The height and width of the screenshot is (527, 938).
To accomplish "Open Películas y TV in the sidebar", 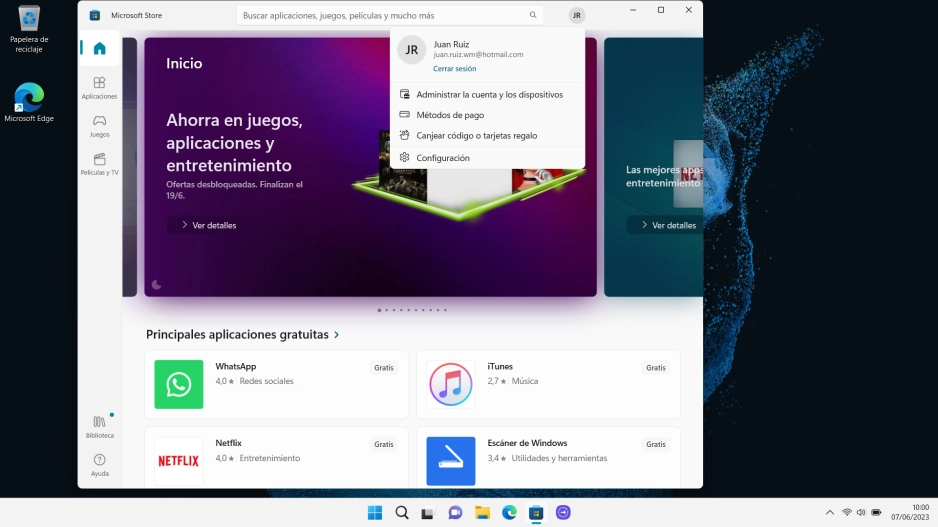I will coord(99,164).
